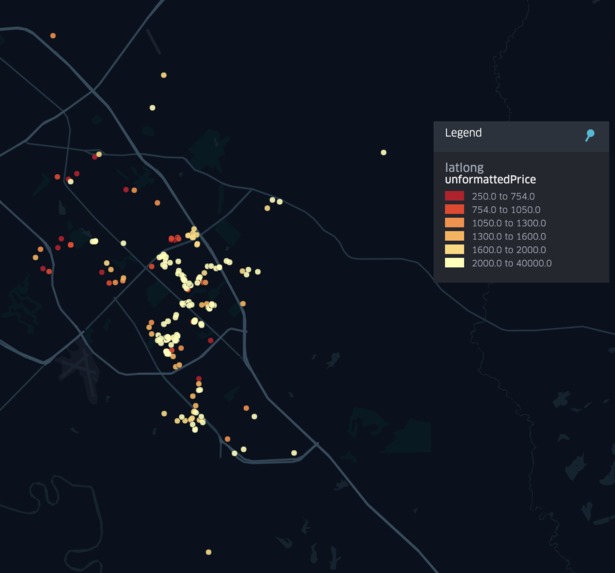Click the isolated cream point left of Legend
615x573 pixels.
point(384,153)
